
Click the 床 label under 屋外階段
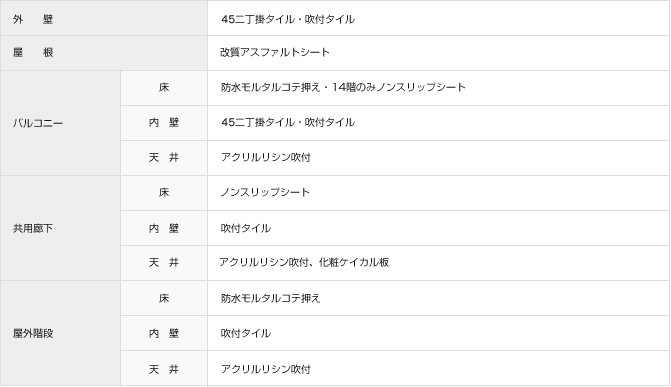coord(164,298)
